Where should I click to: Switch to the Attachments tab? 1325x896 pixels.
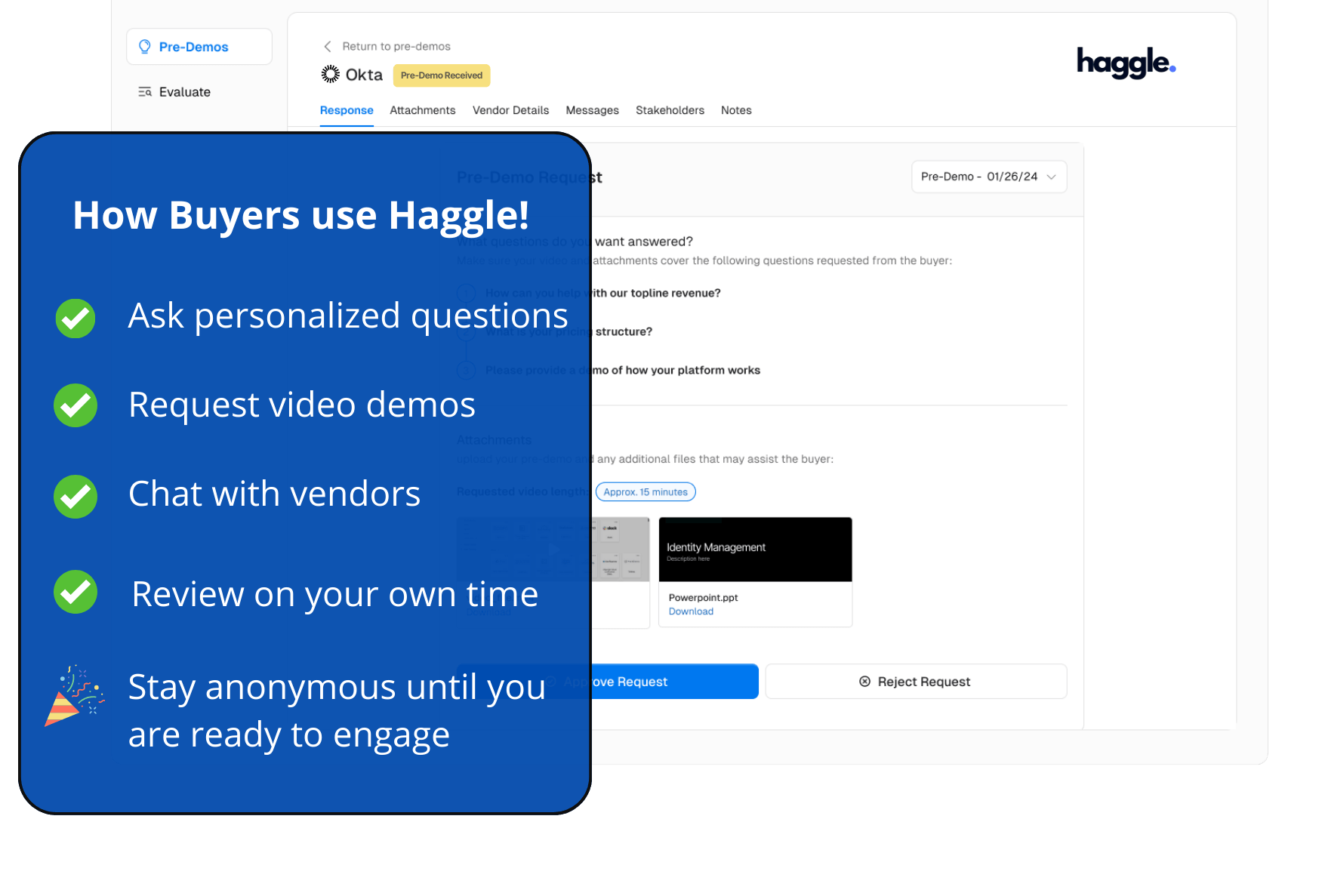click(x=422, y=110)
